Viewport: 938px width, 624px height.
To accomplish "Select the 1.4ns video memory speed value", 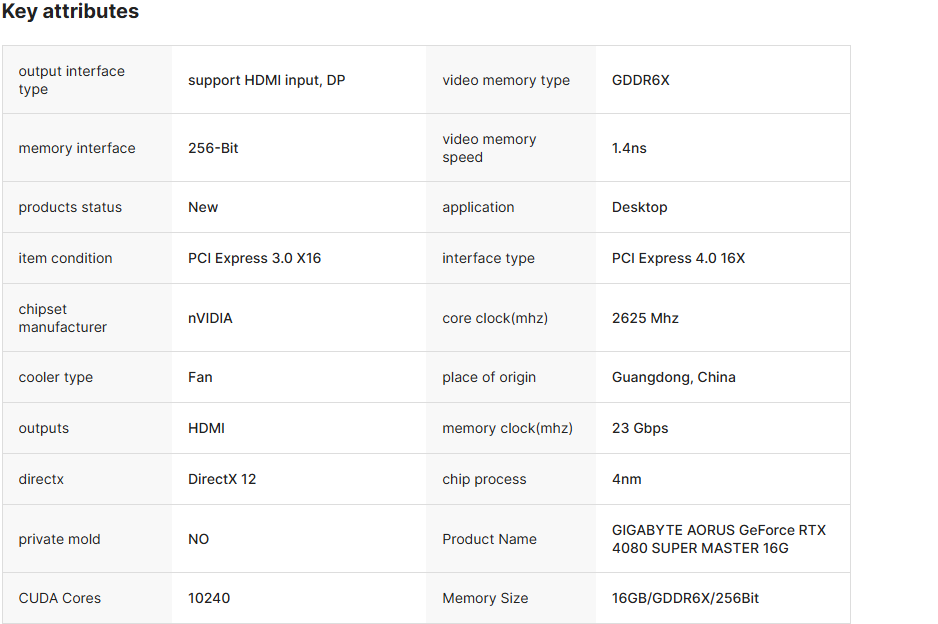I will [x=629, y=148].
